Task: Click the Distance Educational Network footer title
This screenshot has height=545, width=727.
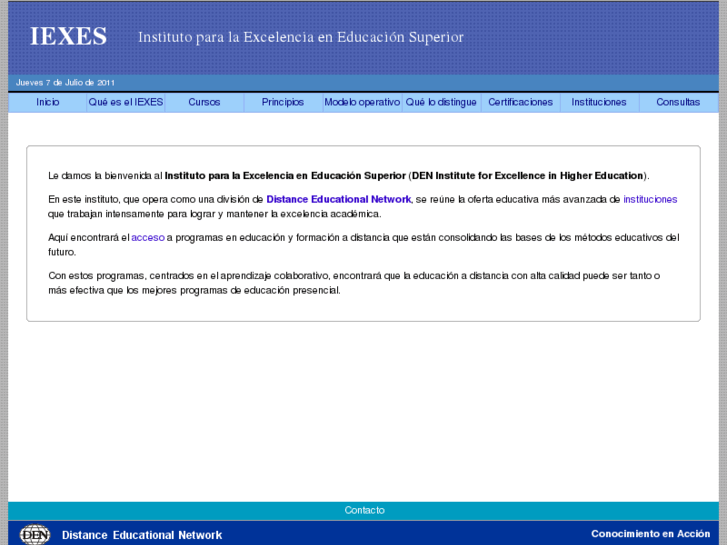Action: [x=142, y=535]
